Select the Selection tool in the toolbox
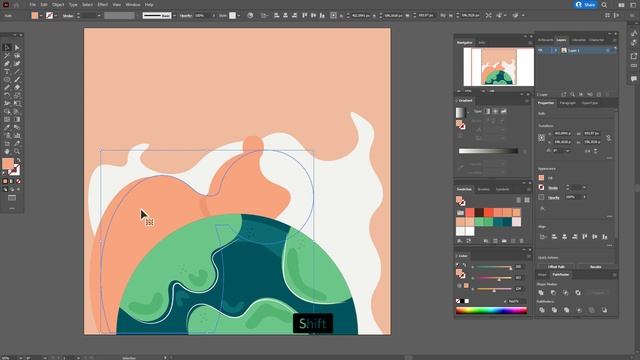The height and width of the screenshot is (360, 640). point(7,48)
